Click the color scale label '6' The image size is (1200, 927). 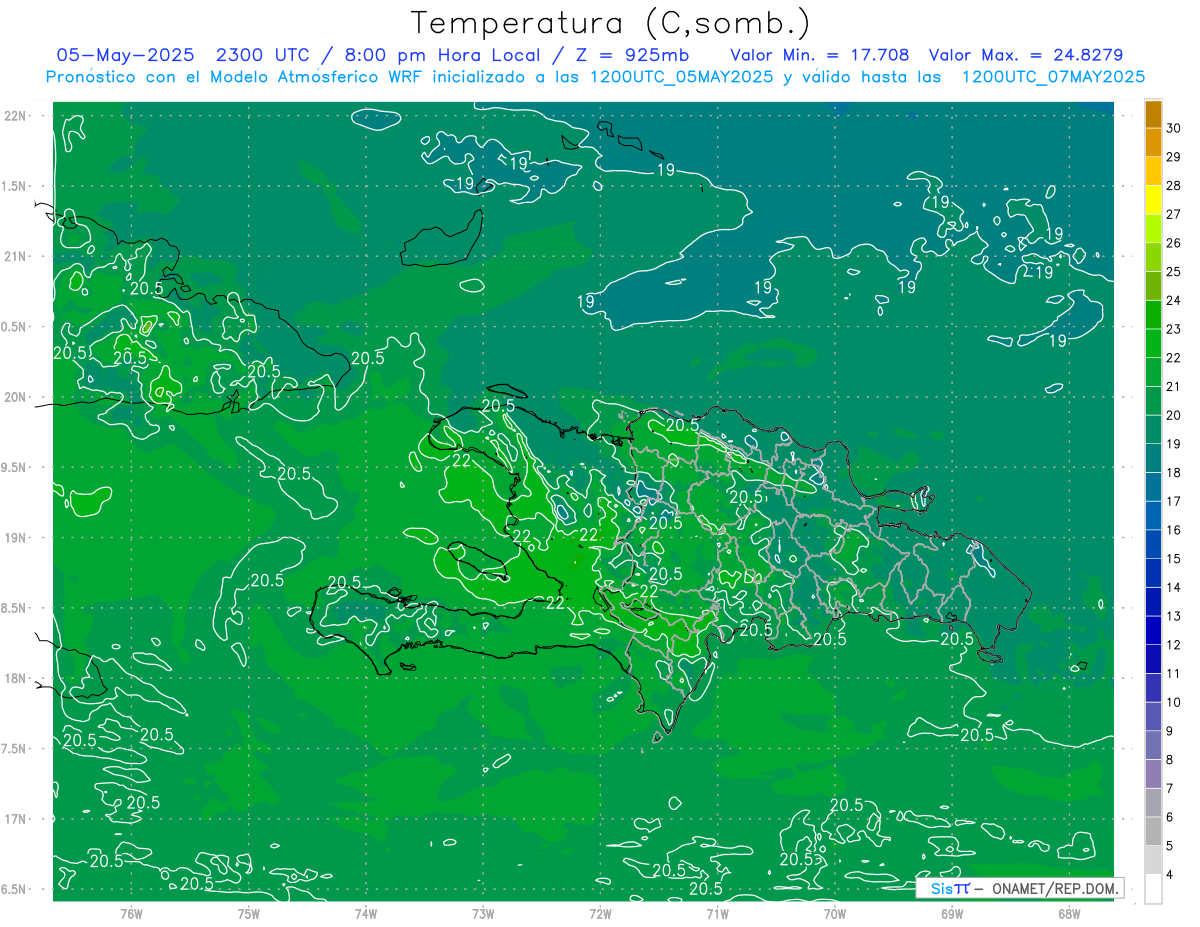1170,818
